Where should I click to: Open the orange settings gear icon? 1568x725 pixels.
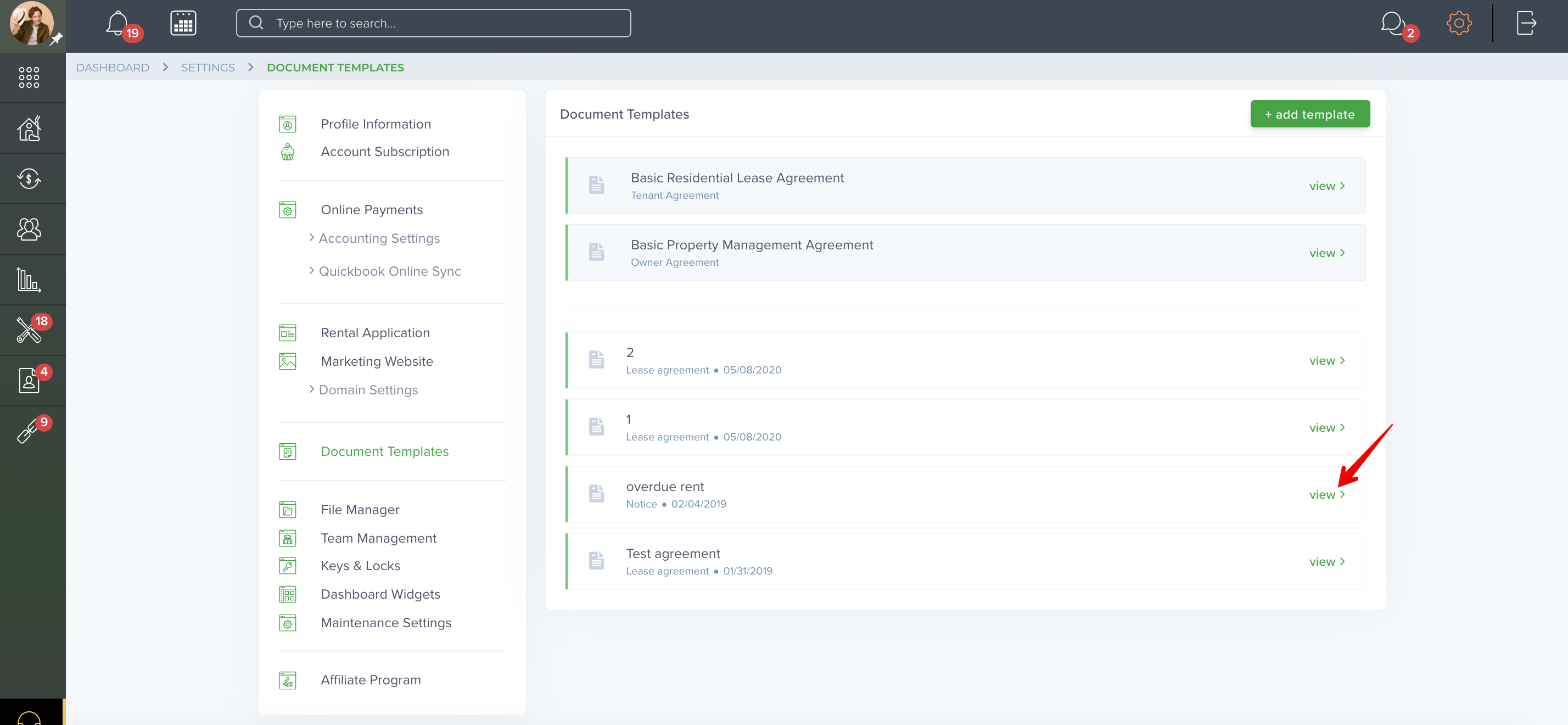[x=1458, y=24]
